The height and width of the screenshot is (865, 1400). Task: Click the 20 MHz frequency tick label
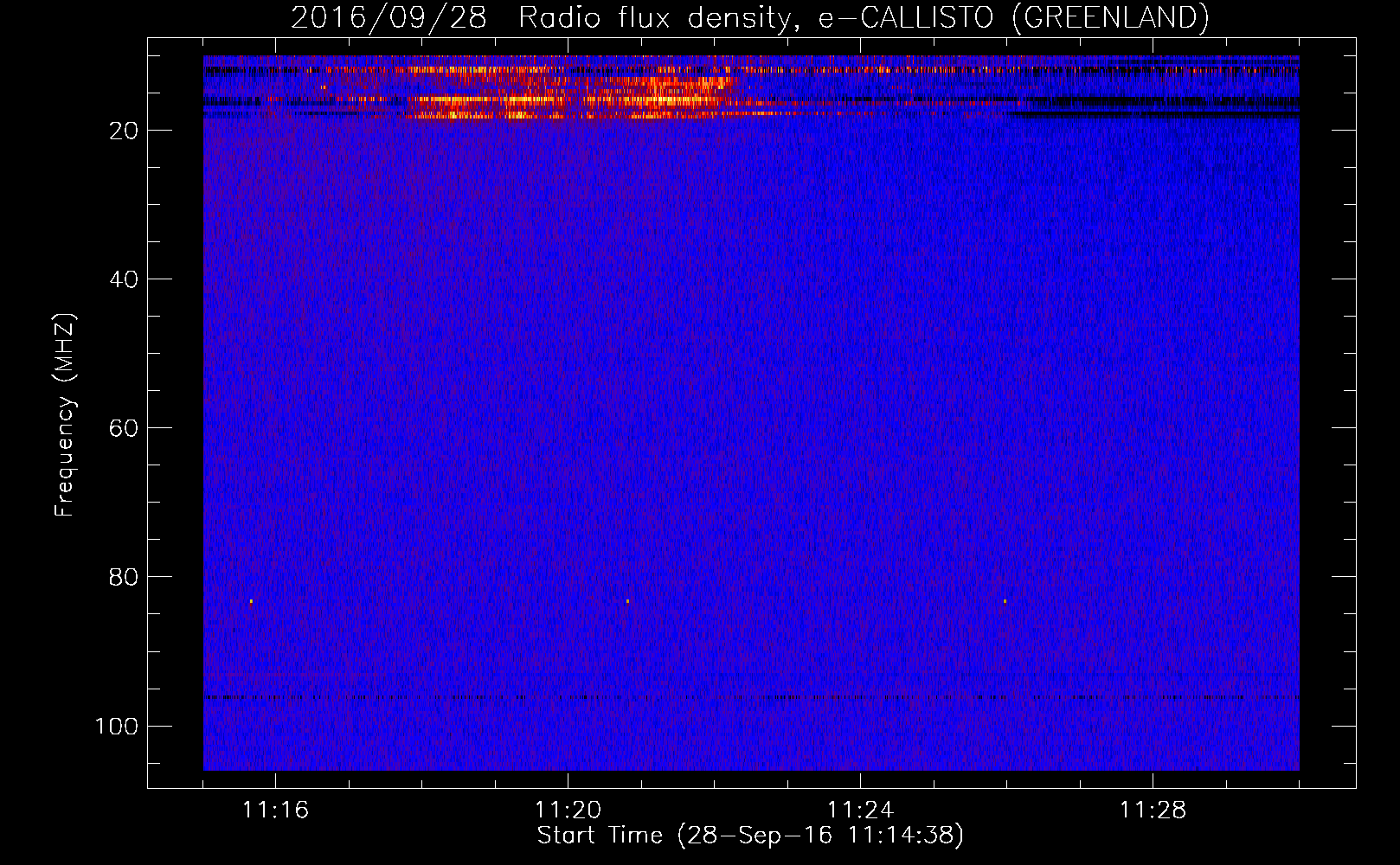click(125, 131)
